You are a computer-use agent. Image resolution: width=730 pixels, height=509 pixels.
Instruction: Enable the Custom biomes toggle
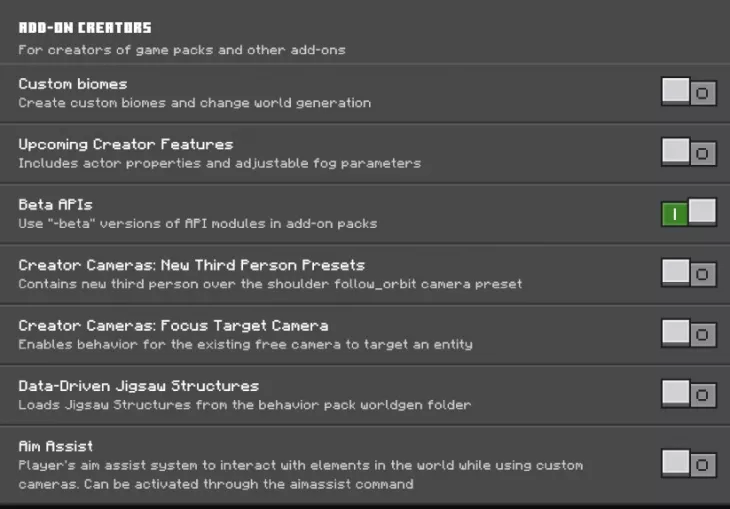pyautogui.click(x=689, y=93)
